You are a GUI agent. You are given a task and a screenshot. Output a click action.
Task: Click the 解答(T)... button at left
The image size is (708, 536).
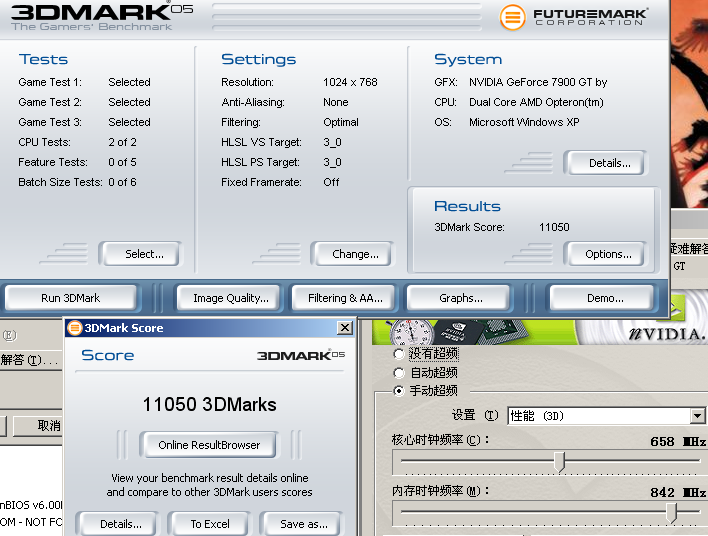[29, 360]
